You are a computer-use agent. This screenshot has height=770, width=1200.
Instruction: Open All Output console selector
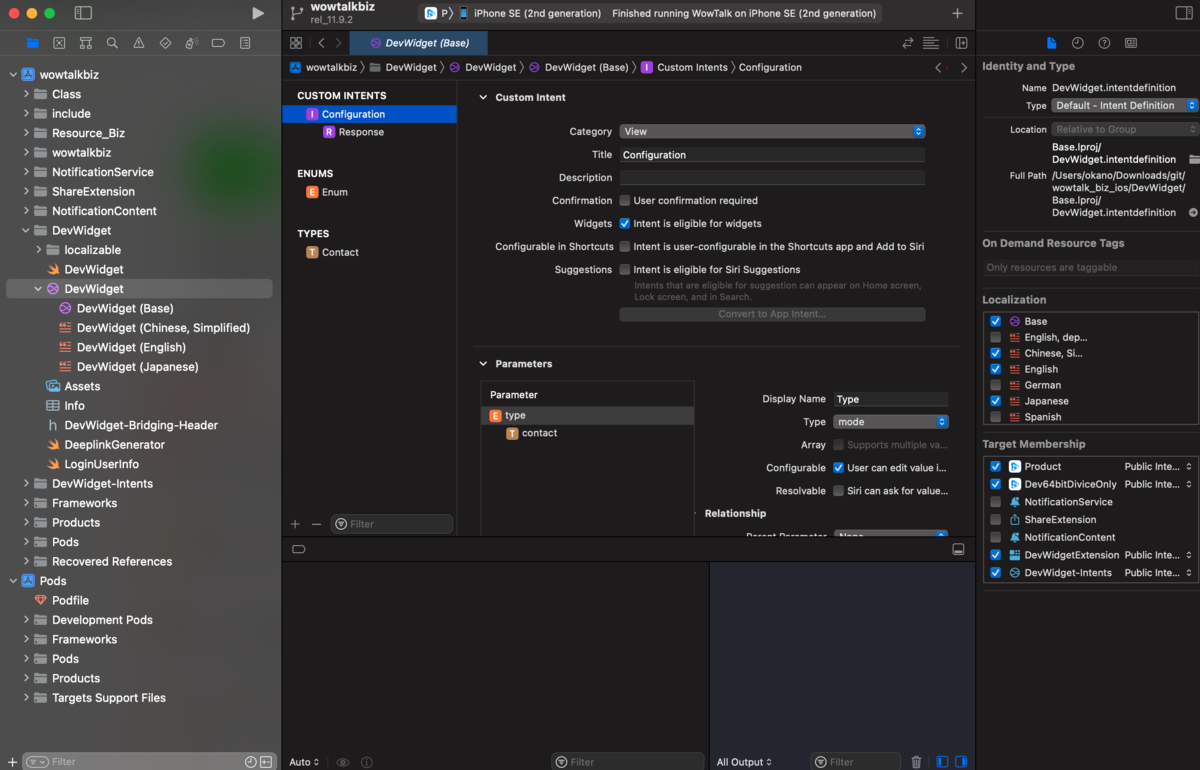[746, 762]
